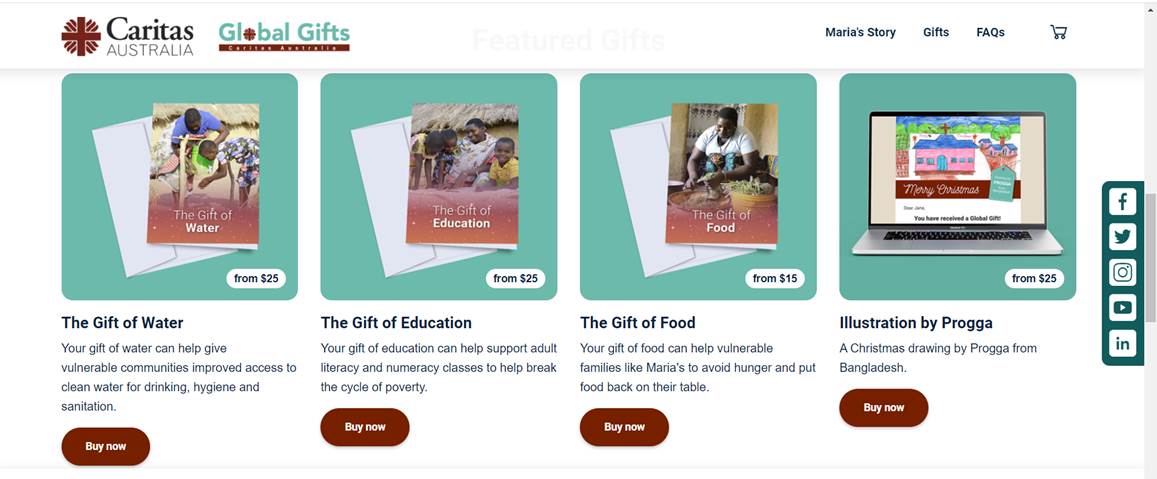Open The Gift of Food title link
Screen dimensions: 1157x479
(x=638, y=323)
